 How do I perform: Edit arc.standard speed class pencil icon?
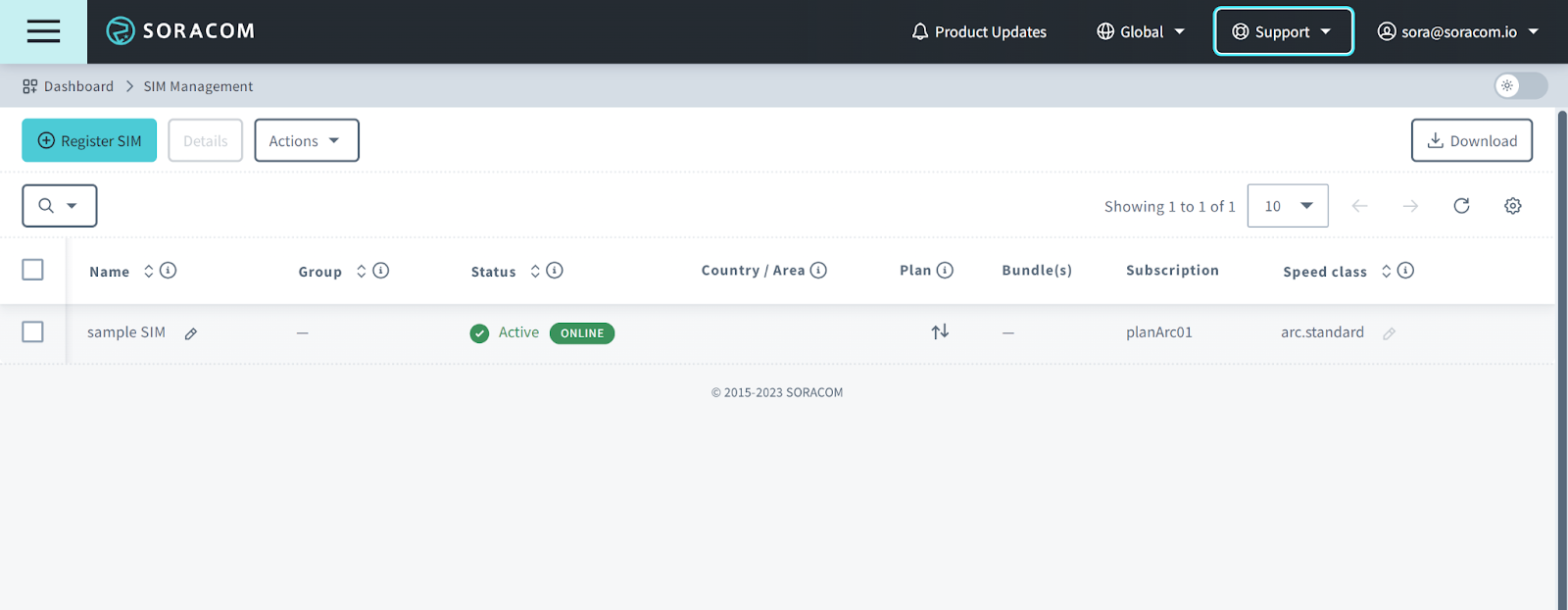[1389, 333]
